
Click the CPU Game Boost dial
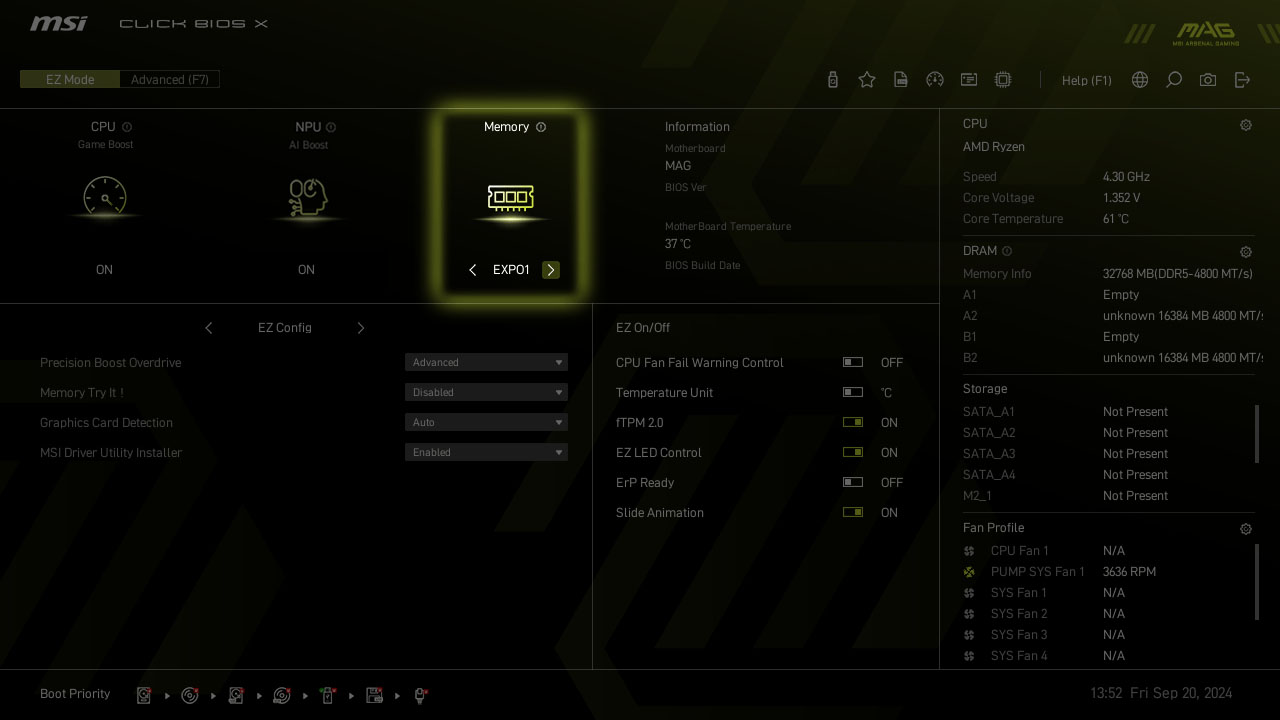(105, 197)
